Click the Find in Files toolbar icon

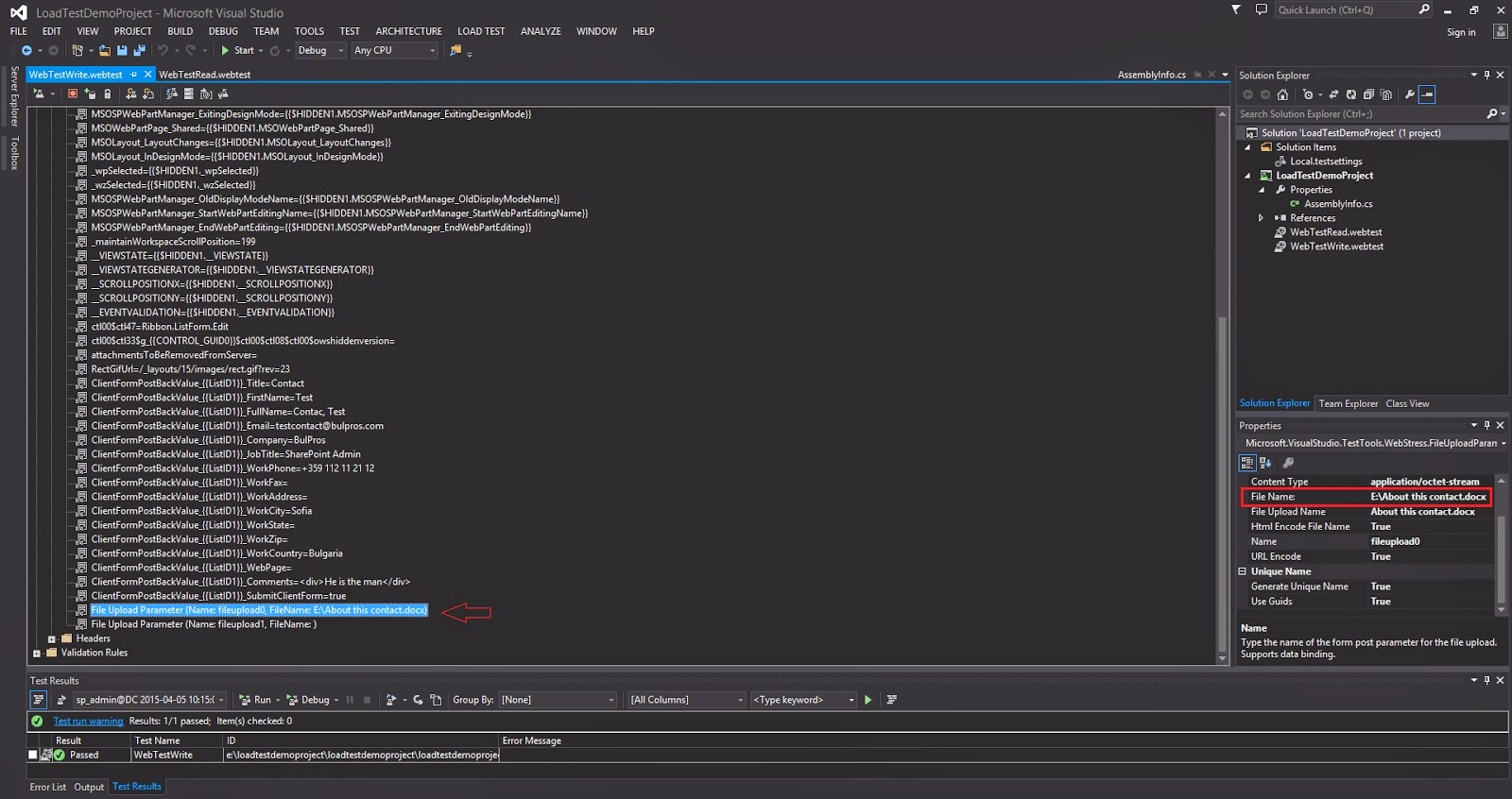coord(455,50)
